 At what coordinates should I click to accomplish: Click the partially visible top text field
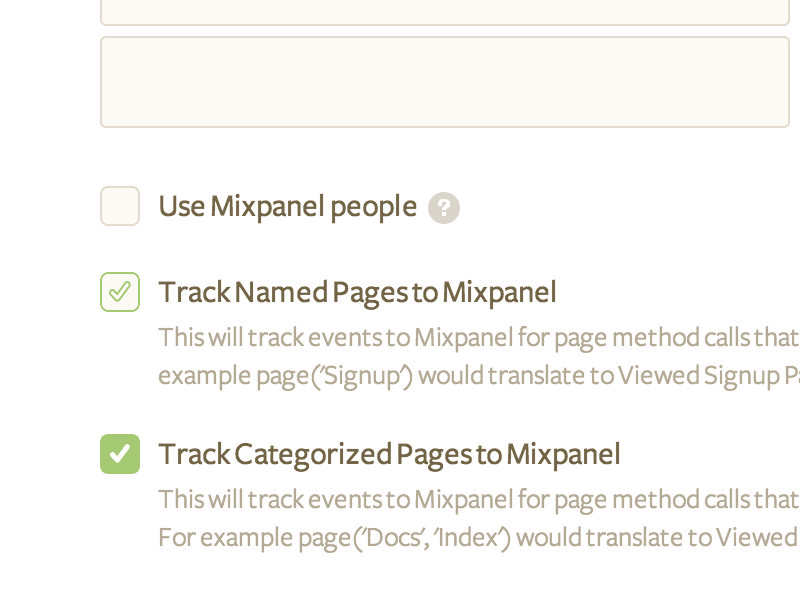(x=445, y=12)
